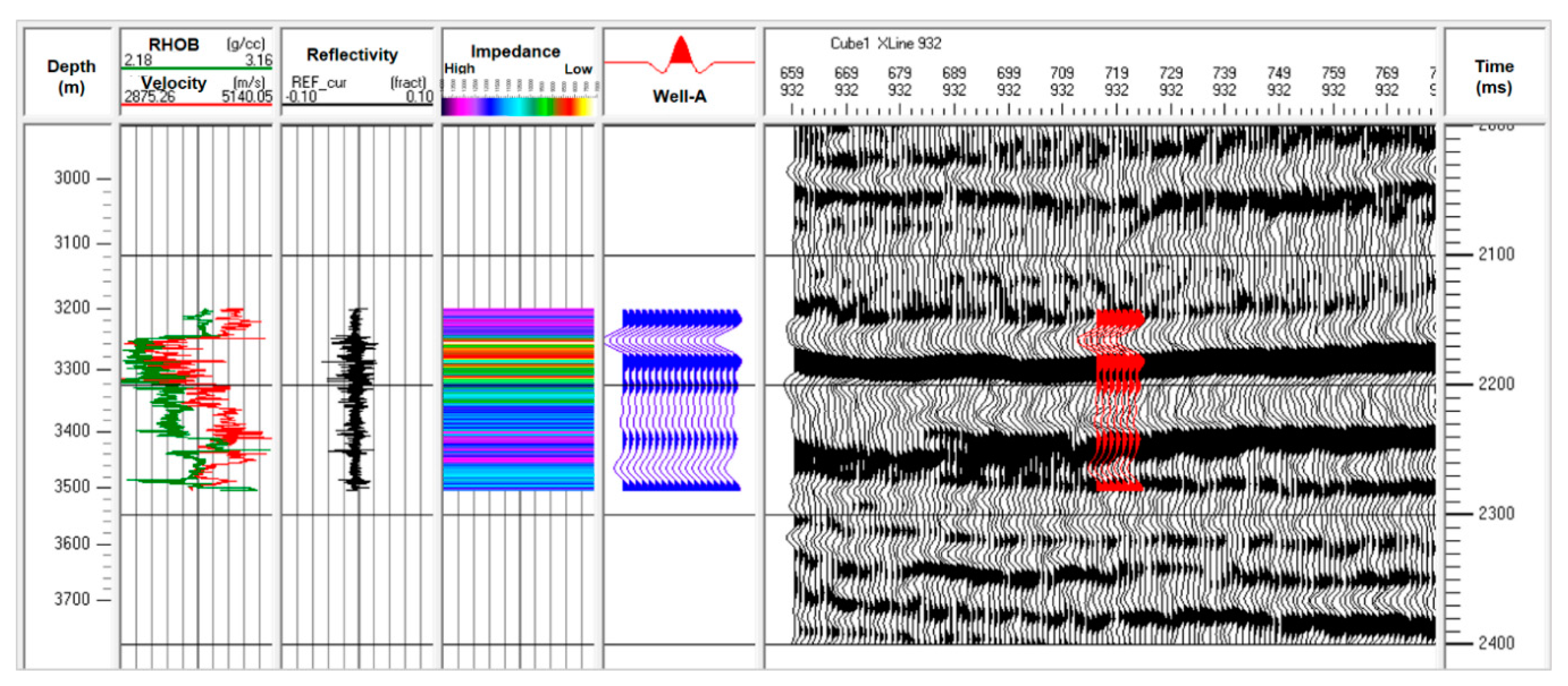Click the Impedance rainbow color bar
The width and height of the screenshot is (1568, 686).
[518, 106]
